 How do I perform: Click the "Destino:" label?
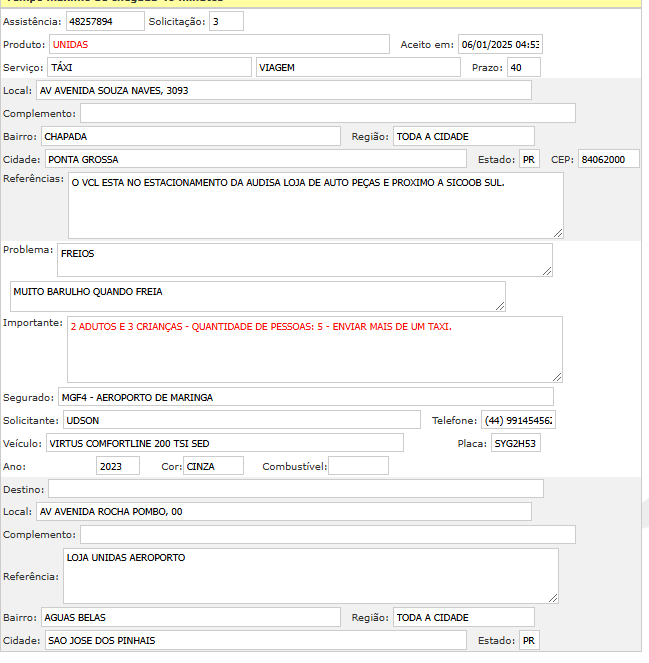[24, 489]
